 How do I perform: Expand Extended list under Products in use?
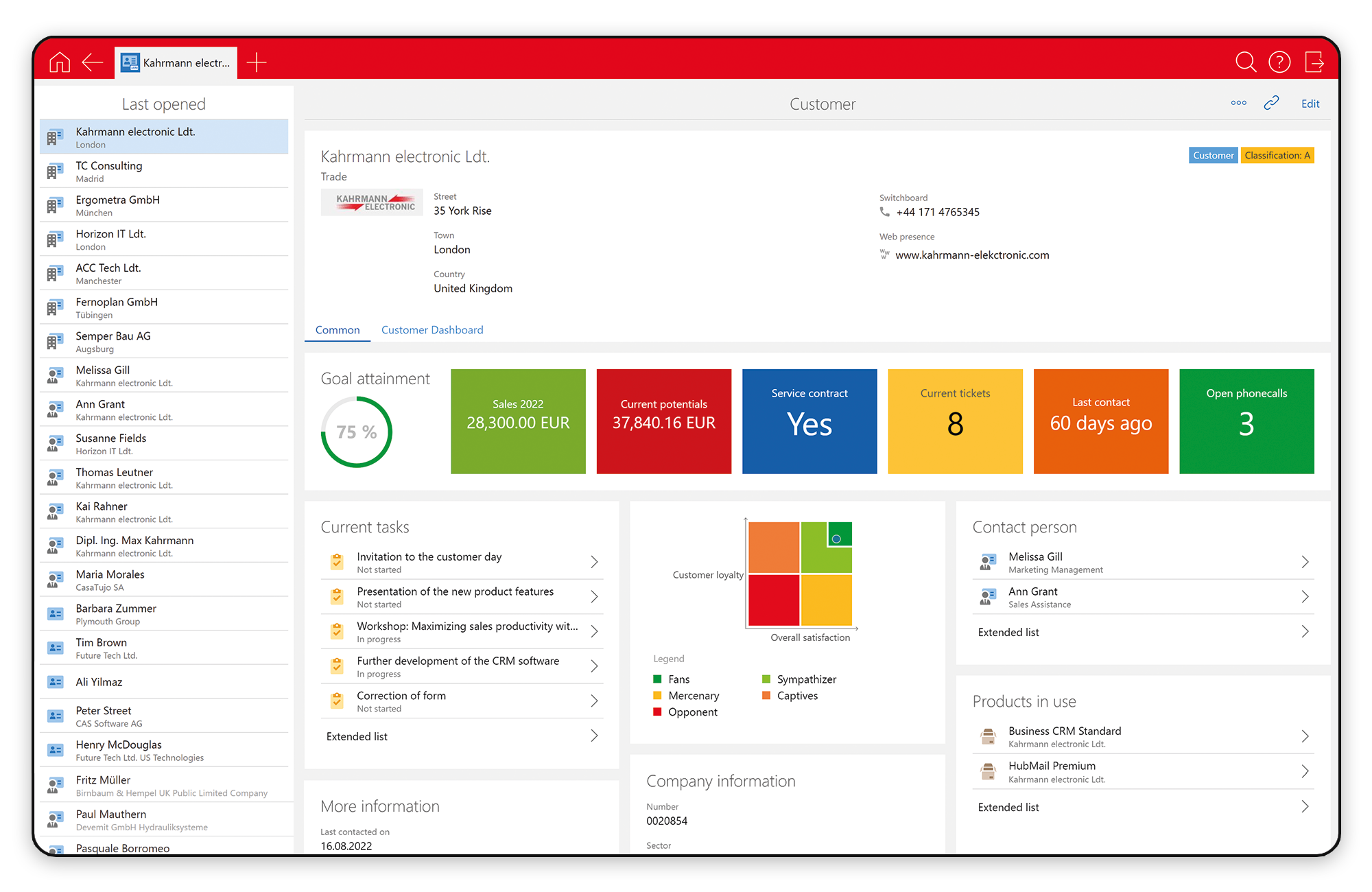[1008, 807]
